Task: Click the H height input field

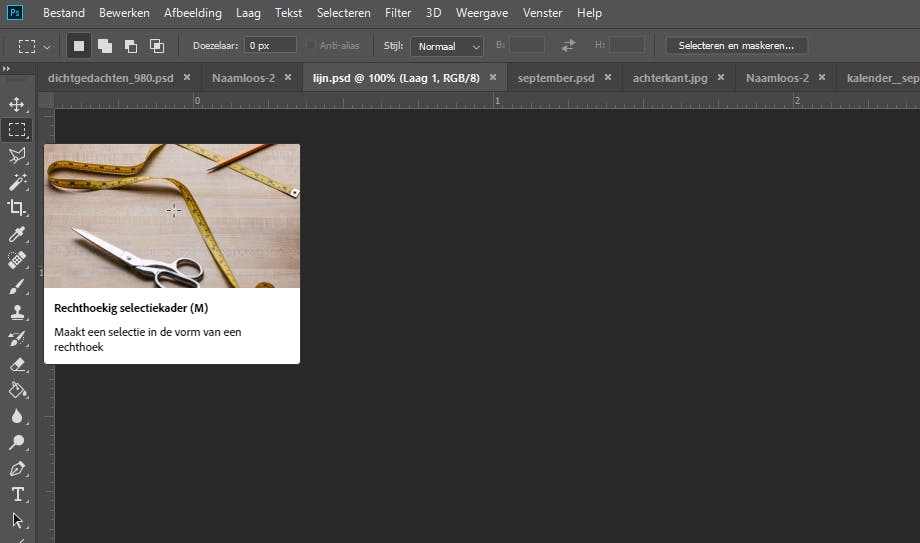Action: [x=627, y=45]
